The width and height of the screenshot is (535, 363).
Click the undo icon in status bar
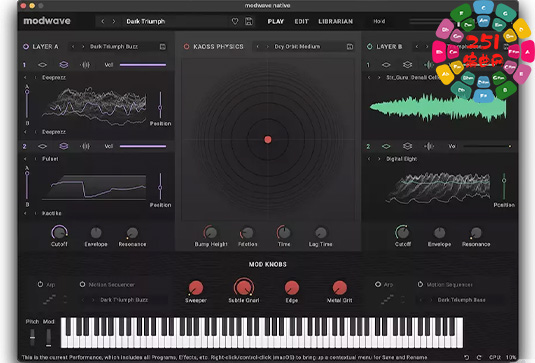466,357
